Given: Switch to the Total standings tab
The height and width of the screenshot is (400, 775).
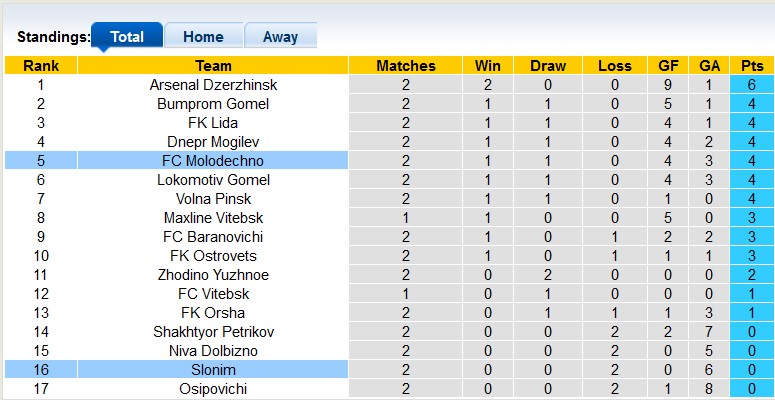Looking at the screenshot, I should (127, 37).
